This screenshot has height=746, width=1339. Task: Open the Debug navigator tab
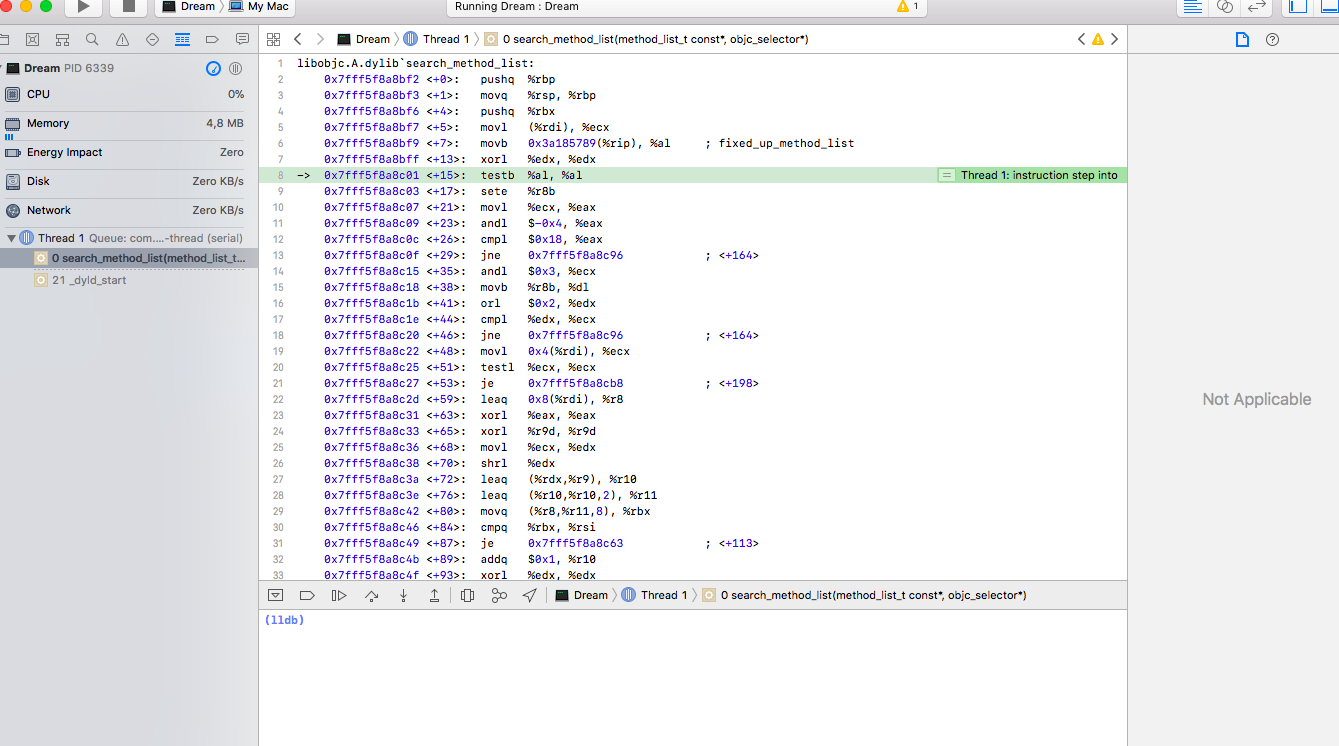(x=182, y=39)
